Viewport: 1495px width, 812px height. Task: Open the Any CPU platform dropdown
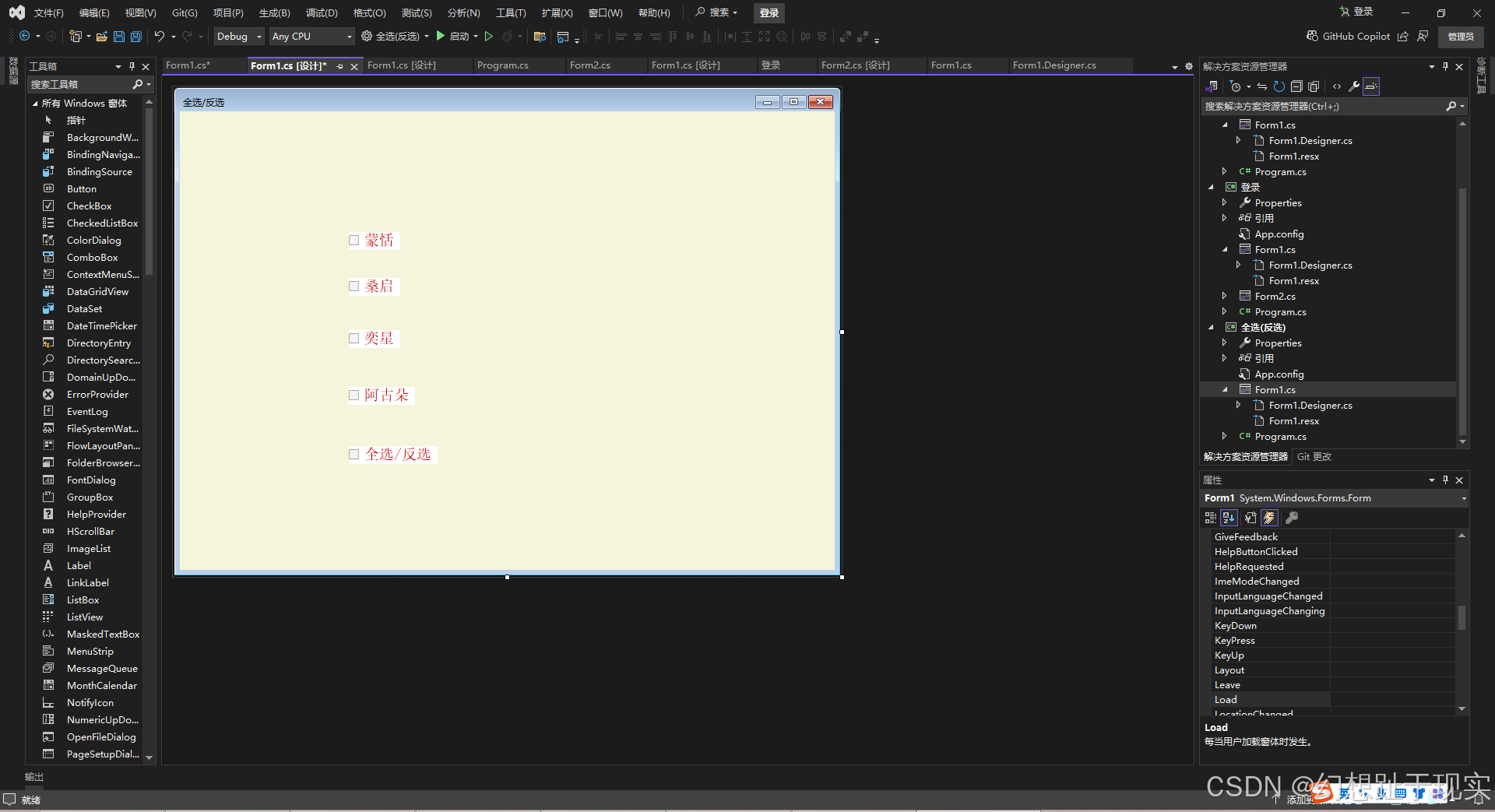click(x=349, y=36)
